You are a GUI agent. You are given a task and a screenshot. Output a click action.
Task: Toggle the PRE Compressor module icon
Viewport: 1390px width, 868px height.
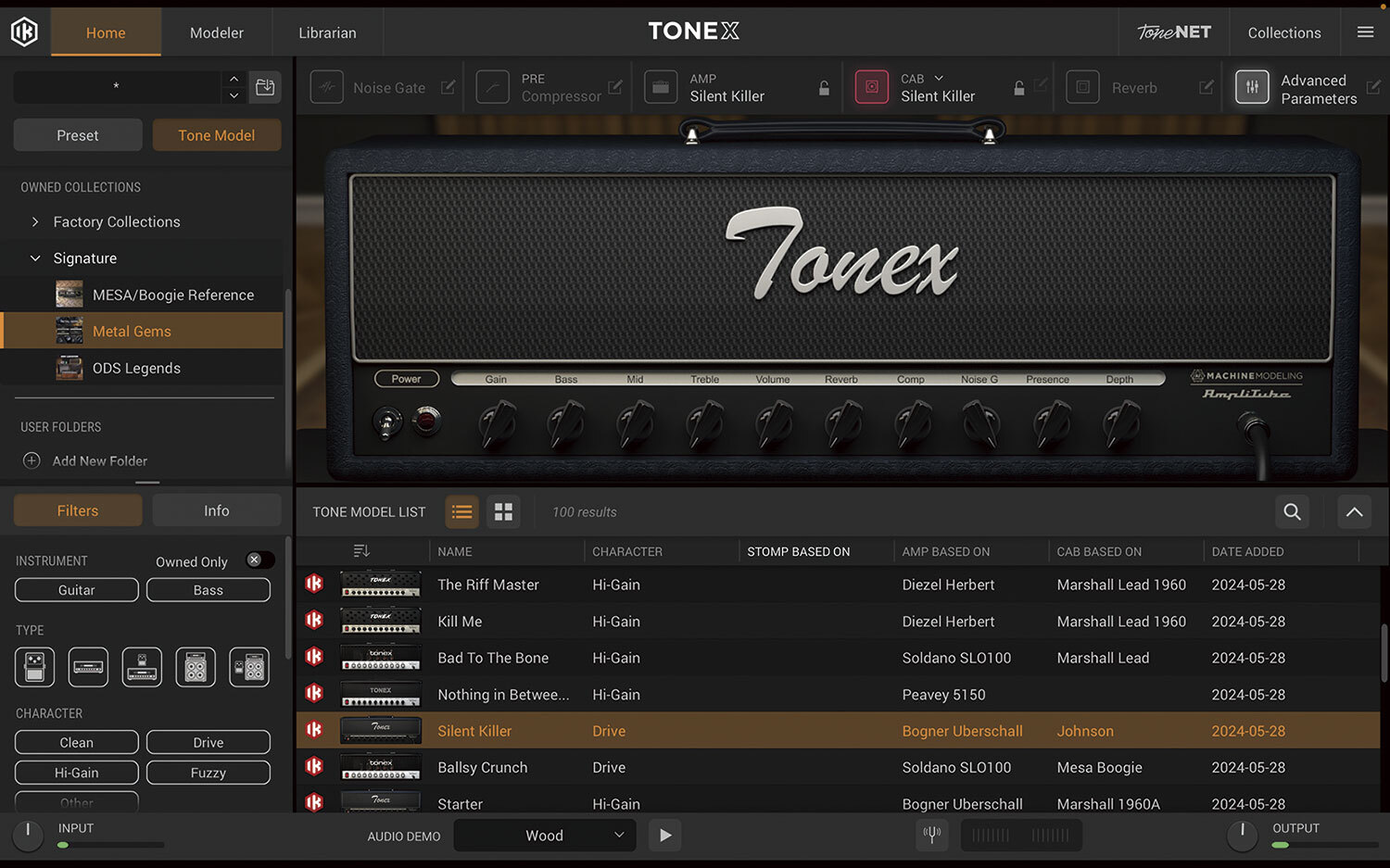coord(492,87)
